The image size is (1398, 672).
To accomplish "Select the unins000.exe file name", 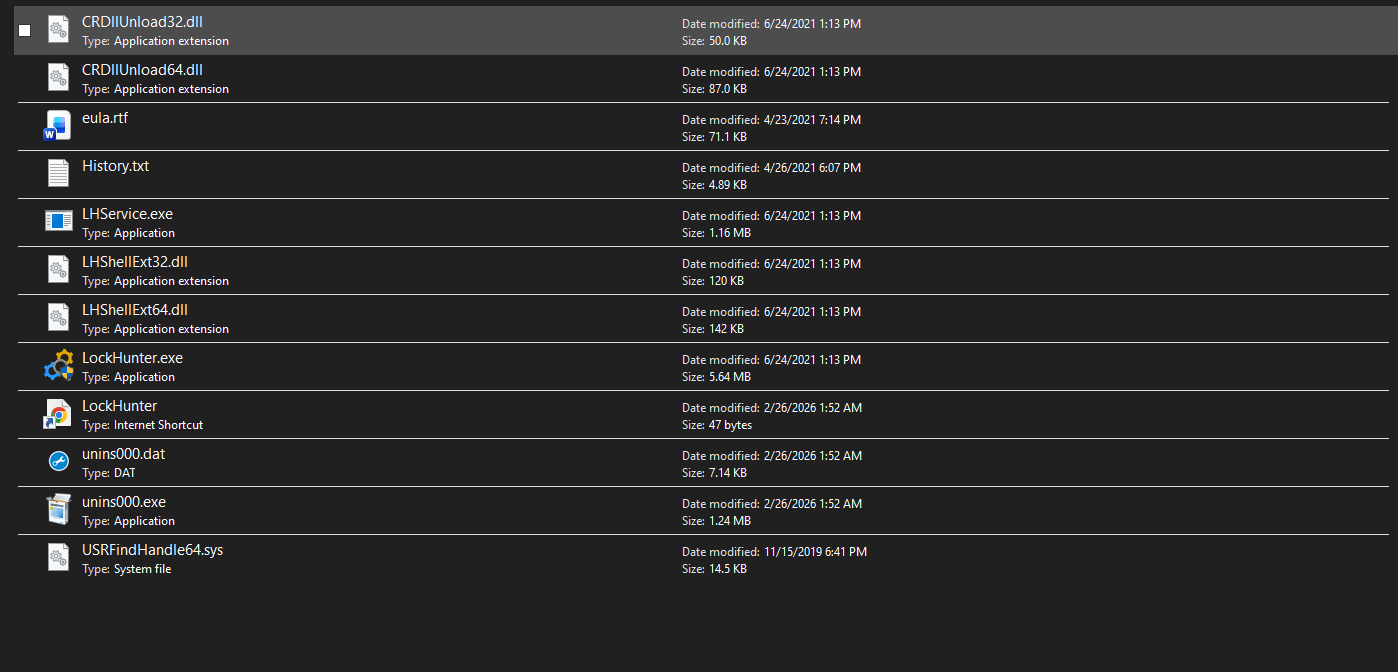I will click(x=124, y=502).
